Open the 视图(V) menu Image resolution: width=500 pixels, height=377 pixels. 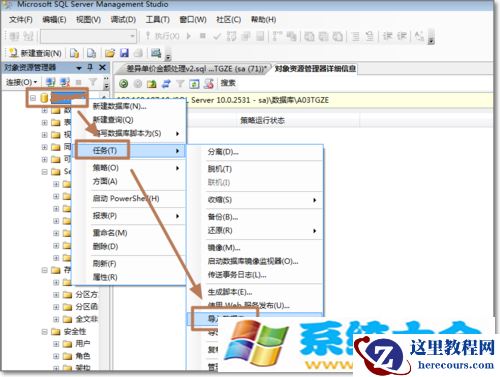coord(88,20)
